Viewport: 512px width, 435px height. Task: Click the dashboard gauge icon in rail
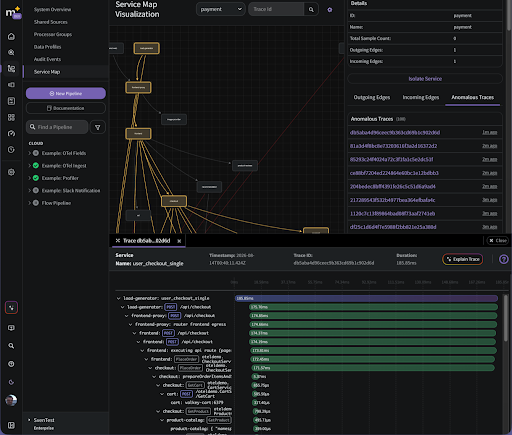pos(11,133)
